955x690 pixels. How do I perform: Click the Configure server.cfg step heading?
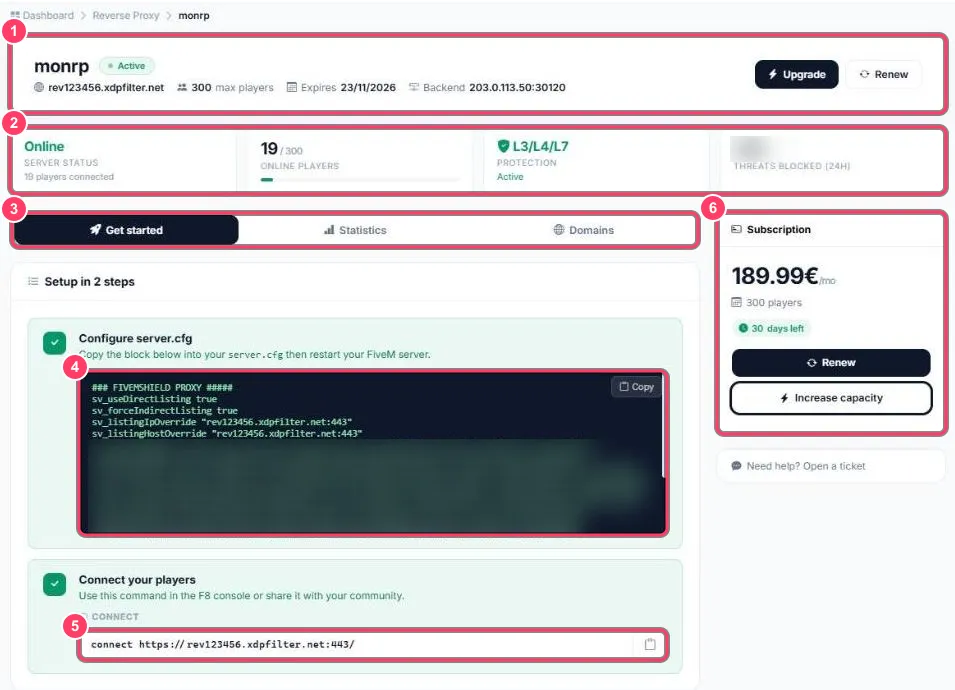135,339
